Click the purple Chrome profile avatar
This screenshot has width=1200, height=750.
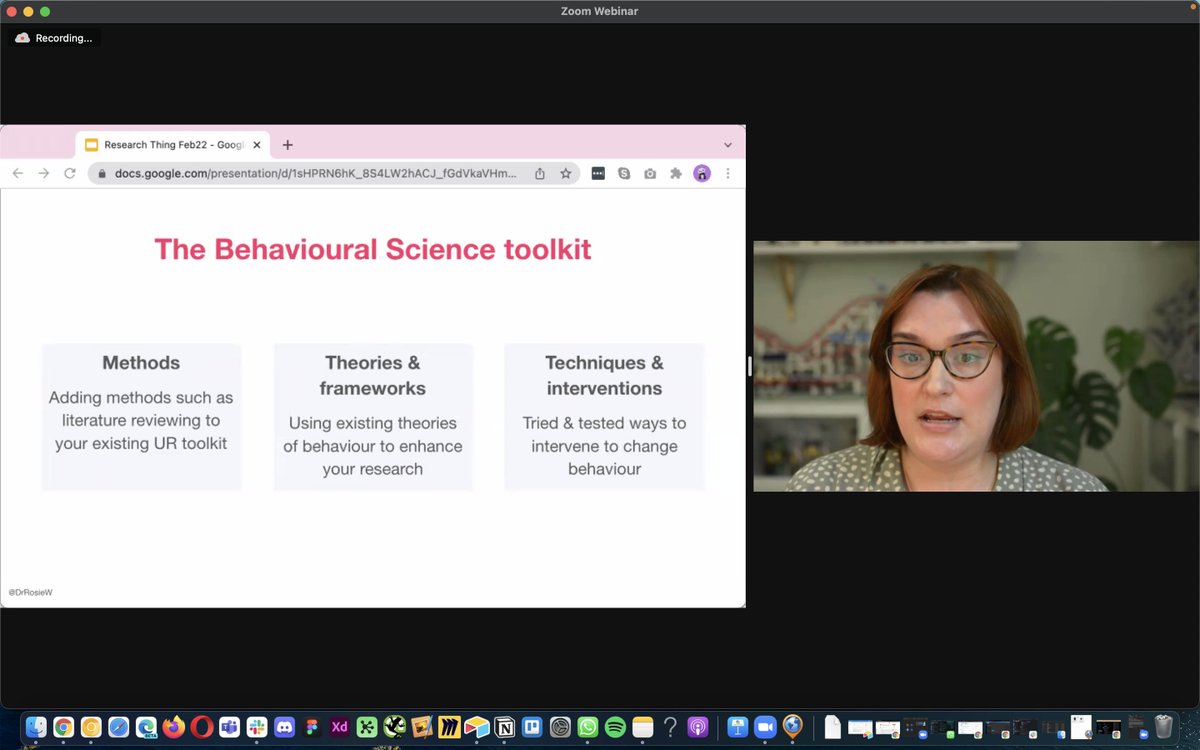pyautogui.click(x=703, y=173)
